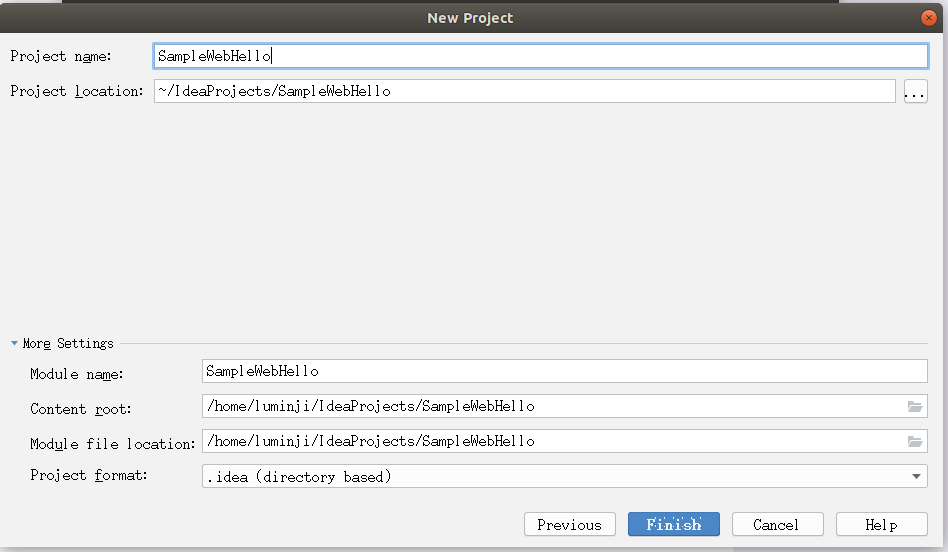Close the New Project dialog

tap(929, 18)
